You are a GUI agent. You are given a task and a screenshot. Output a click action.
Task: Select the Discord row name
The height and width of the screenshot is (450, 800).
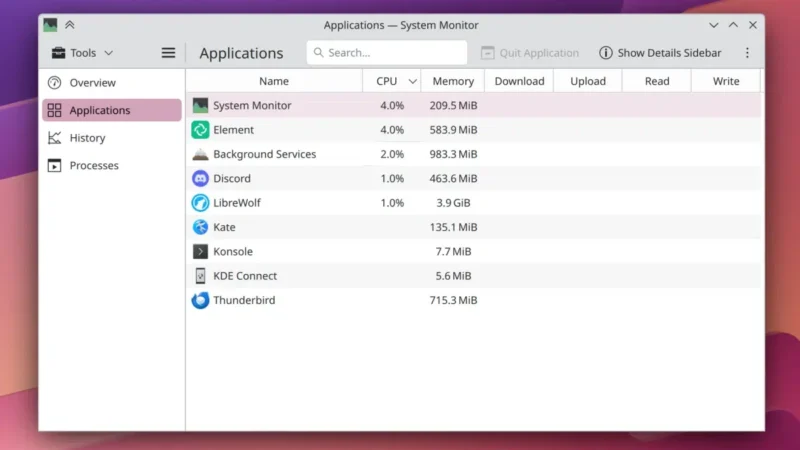(x=232, y=179)
